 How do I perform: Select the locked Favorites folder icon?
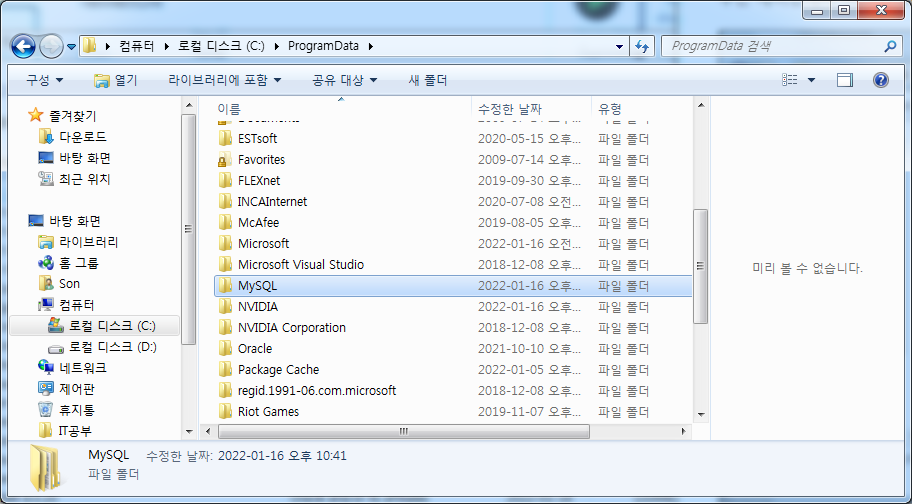225,159
